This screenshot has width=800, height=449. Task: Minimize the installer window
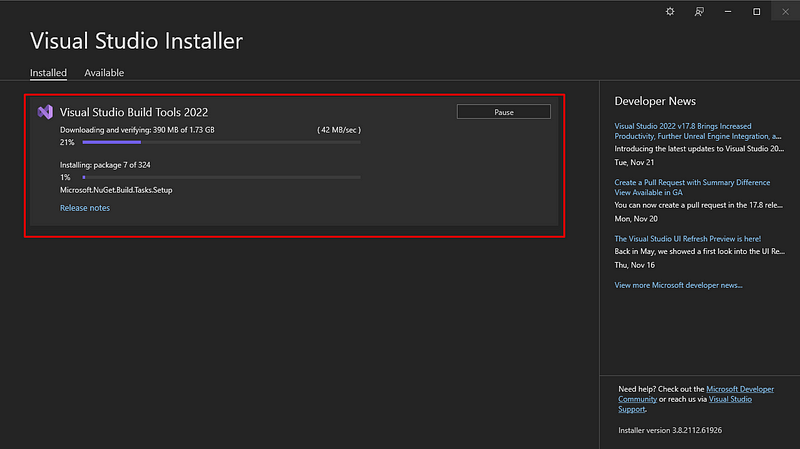pyautogui.click(x=728, y=11)
